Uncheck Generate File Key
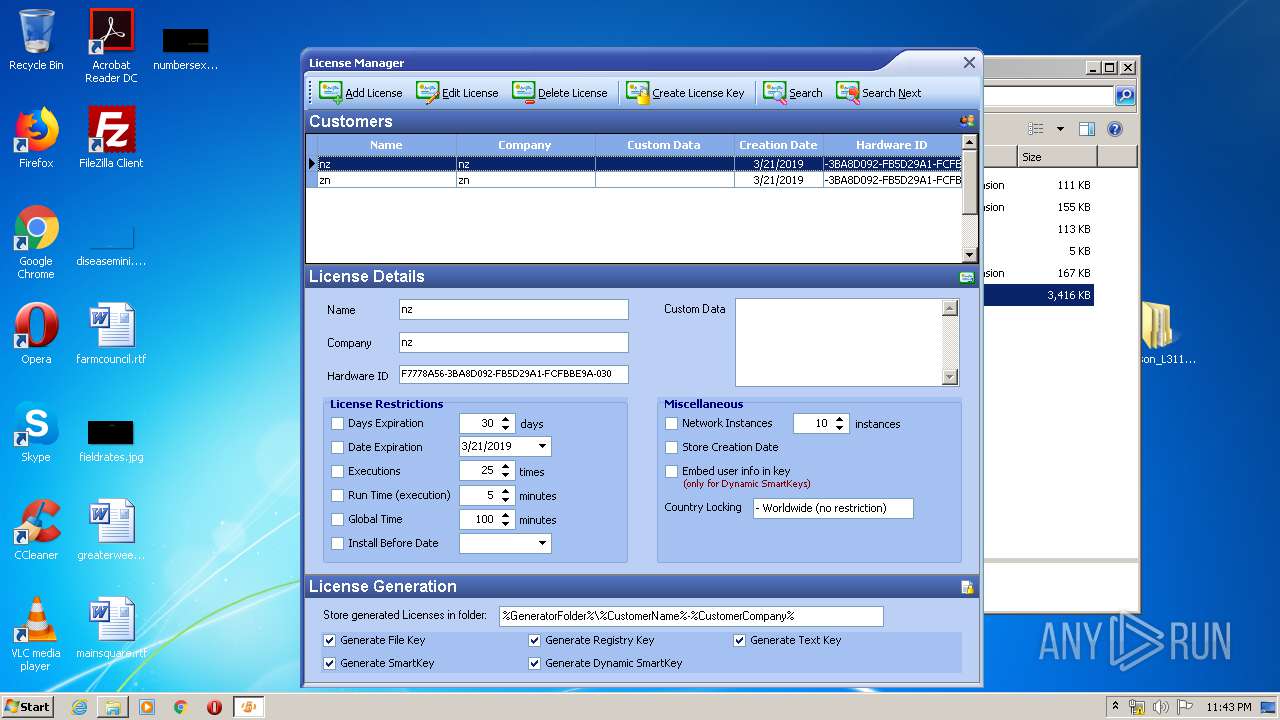Image resolution: width=1280 pixels, height=720 pixels. (x=330, y=641)
